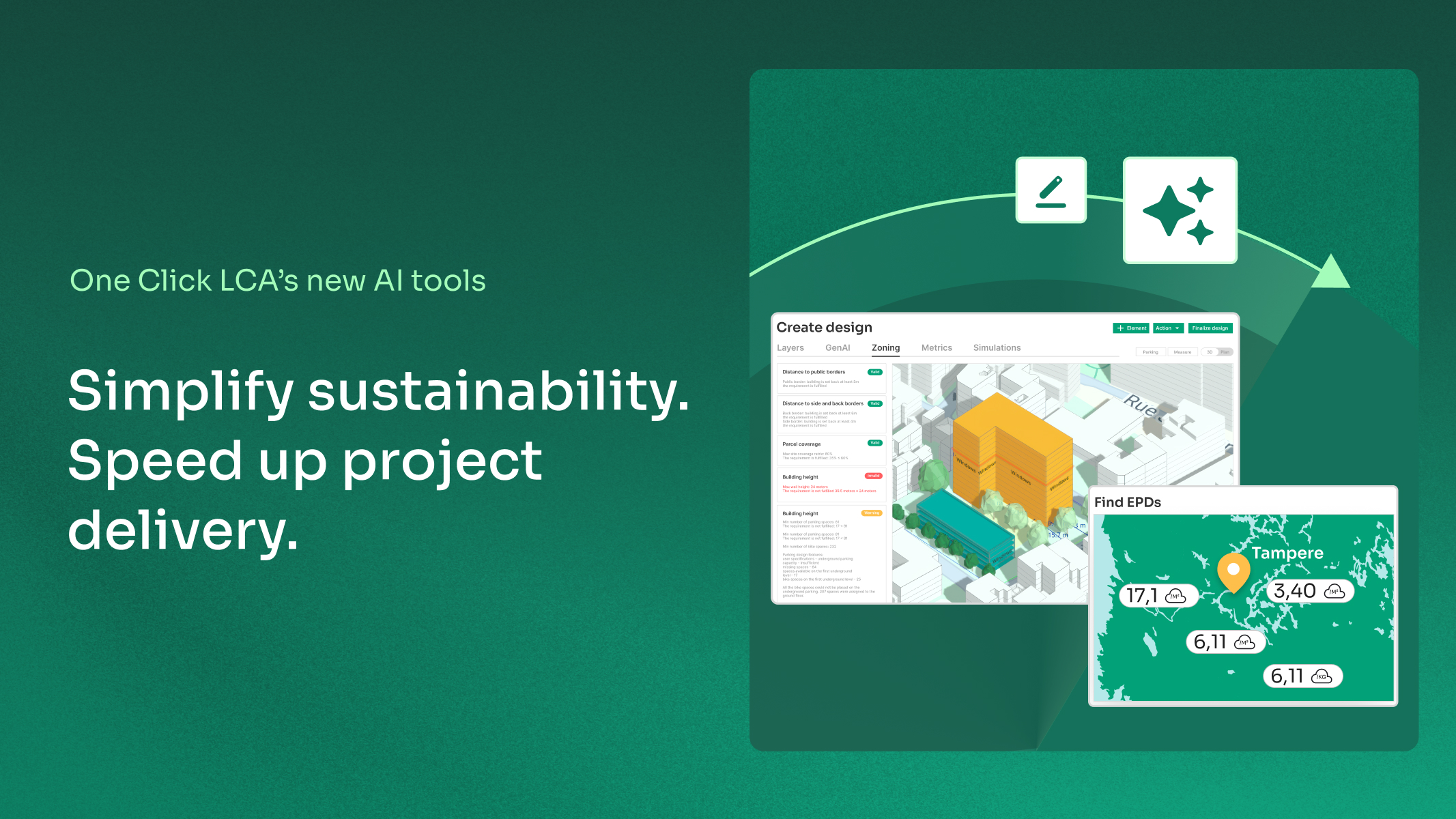This screenshot has width=1456, height=819.
Task: Open the Layers tab
Action: coord(790,348)
